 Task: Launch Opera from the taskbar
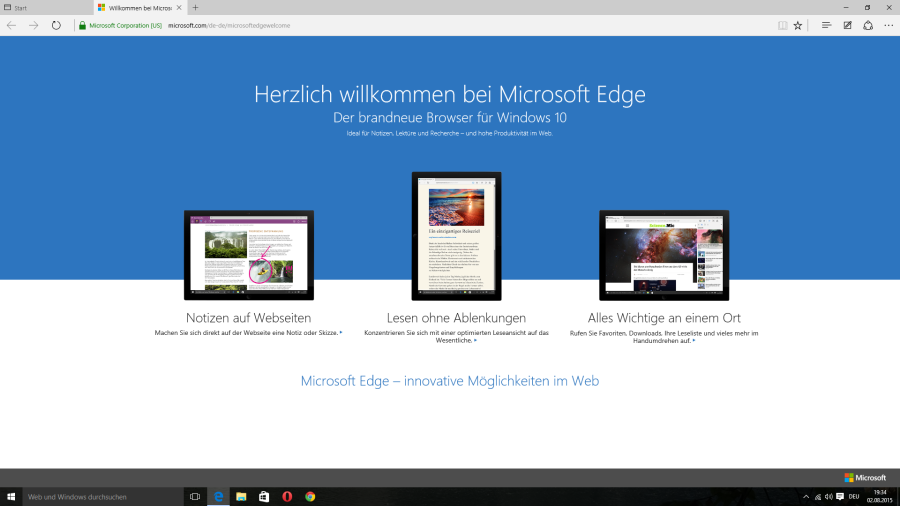tap(287, 497)
